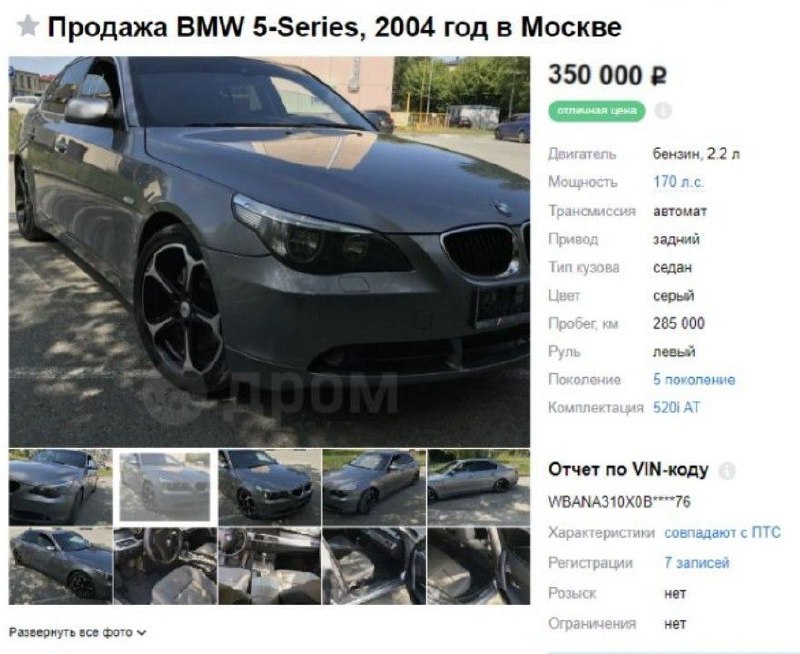Click the chevron next to 'Развернуть все фото'

(141, 633)
